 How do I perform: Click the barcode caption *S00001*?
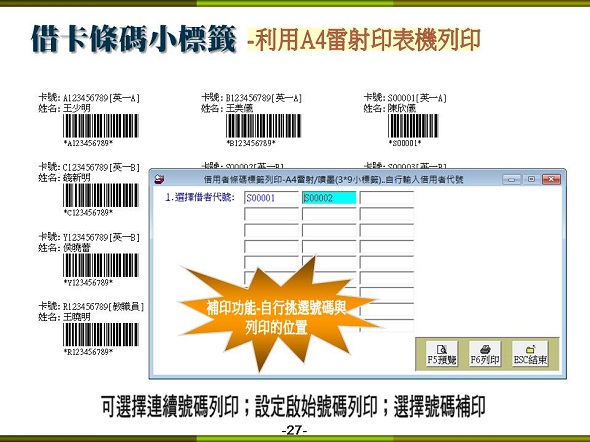pos(405,143)
